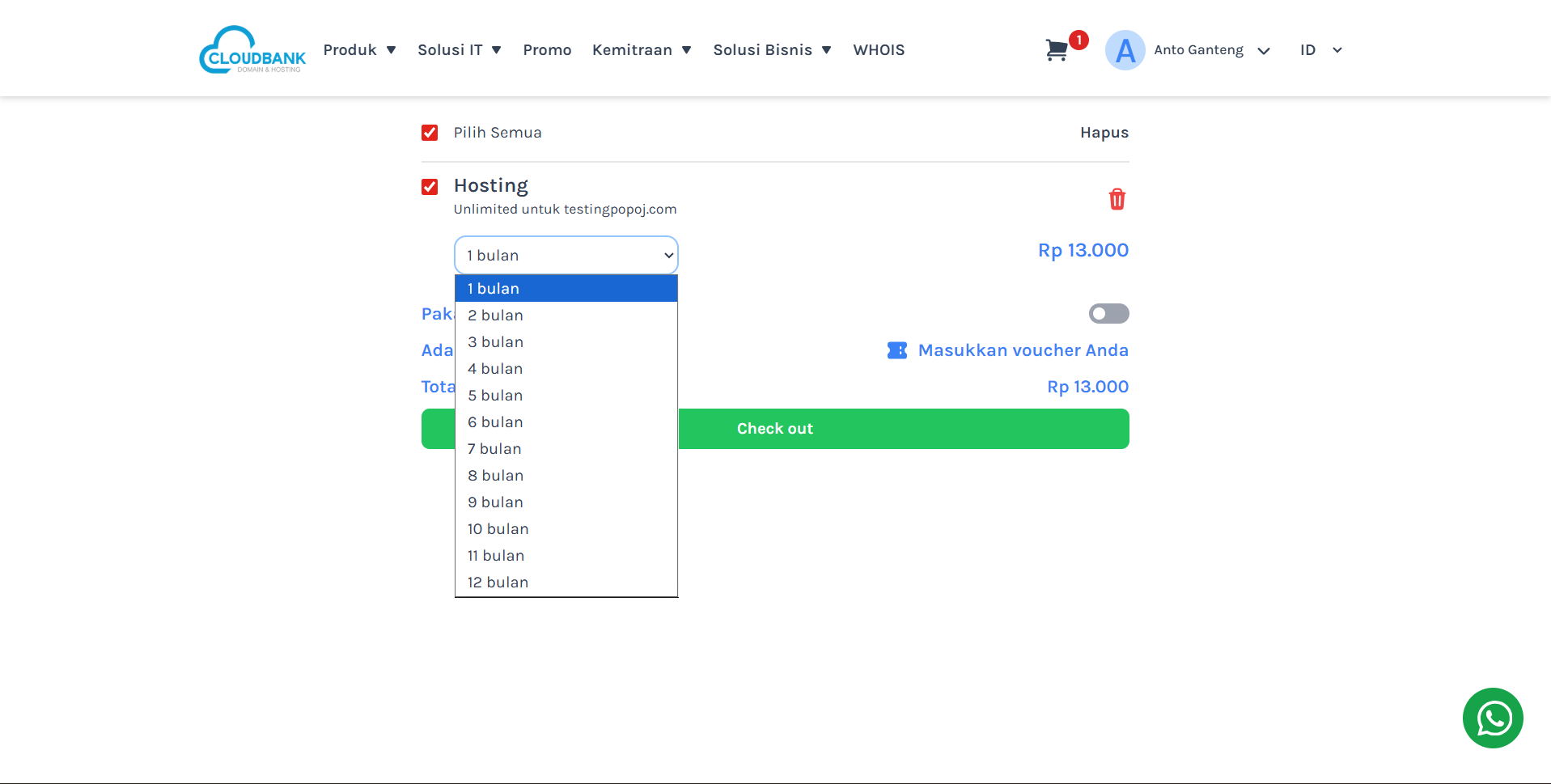The height and width of the screenshot is (784, 1551).
Task: Click the red trash delete icon
Action: [1117, 199]
